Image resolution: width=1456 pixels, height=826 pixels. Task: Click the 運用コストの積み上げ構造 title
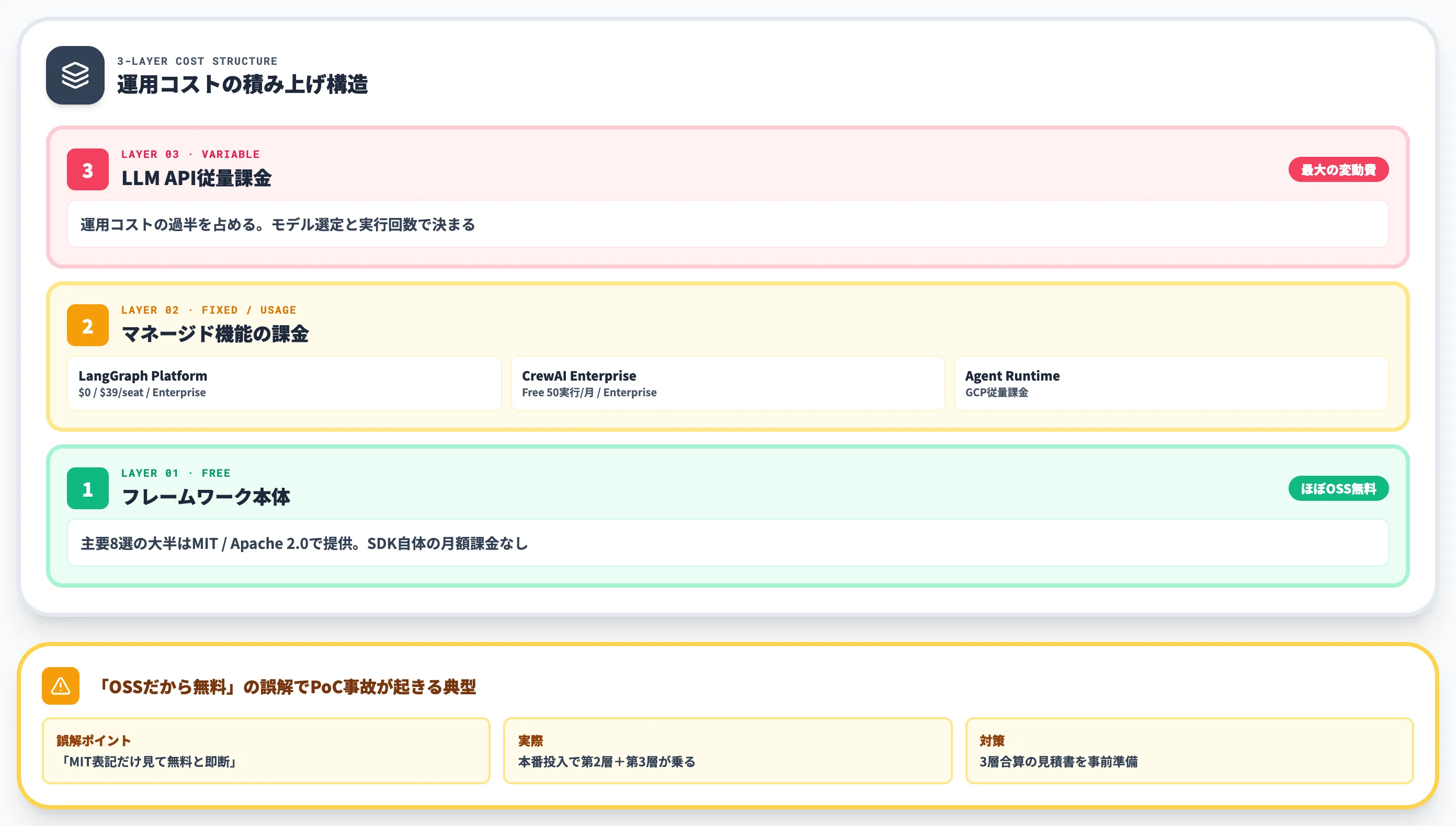(x=242, y=85)
